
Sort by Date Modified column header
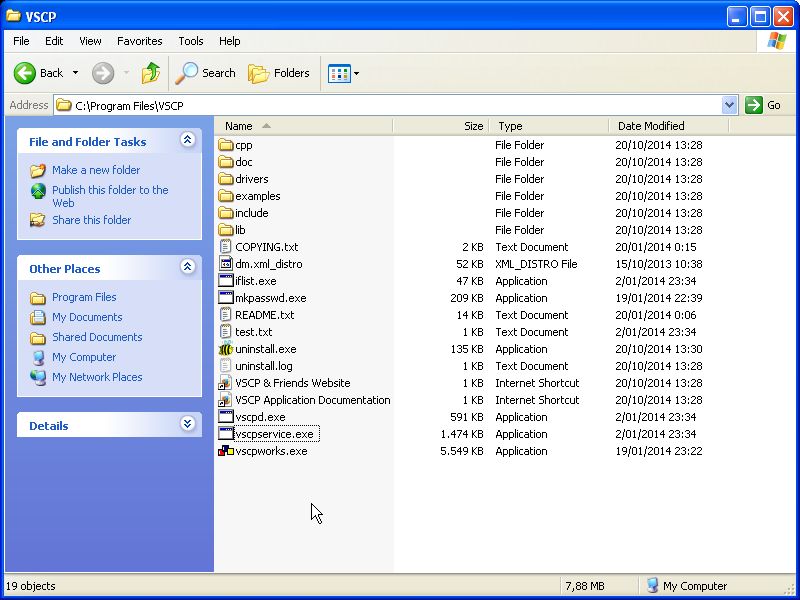pos(651,126)
